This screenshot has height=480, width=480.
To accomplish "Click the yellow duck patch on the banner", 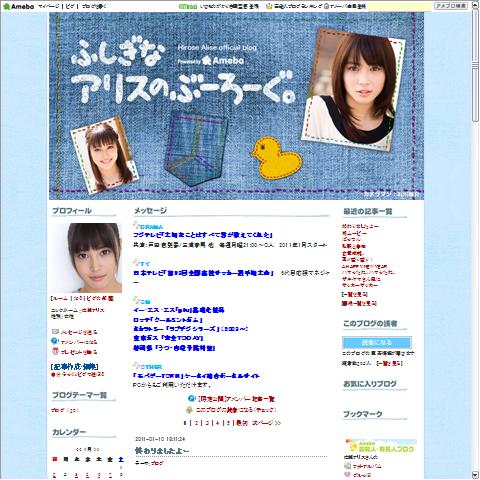I will 276,157.
